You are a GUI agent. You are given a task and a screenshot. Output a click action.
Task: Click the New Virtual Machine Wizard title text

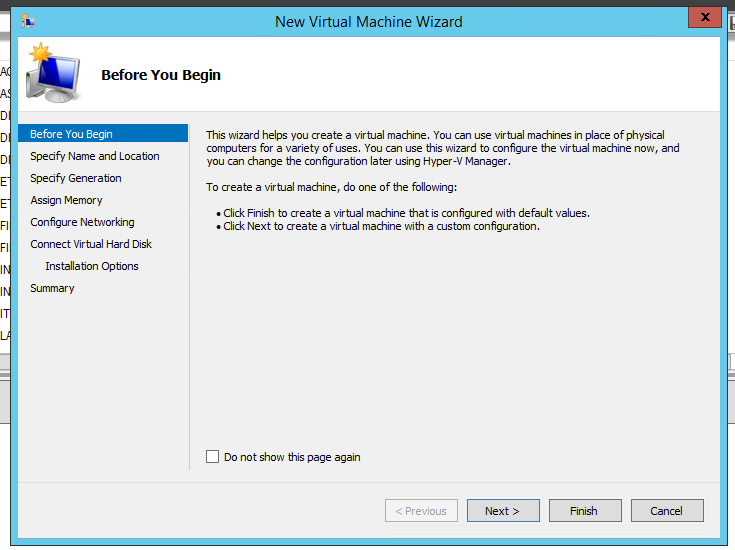pyautogui.click(x=368, y=21)
